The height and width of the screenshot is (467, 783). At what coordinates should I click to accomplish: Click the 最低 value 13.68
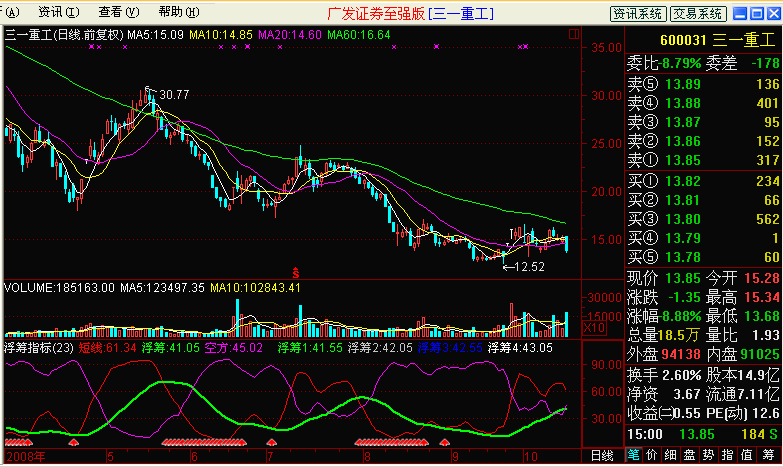tap(762, 316)
